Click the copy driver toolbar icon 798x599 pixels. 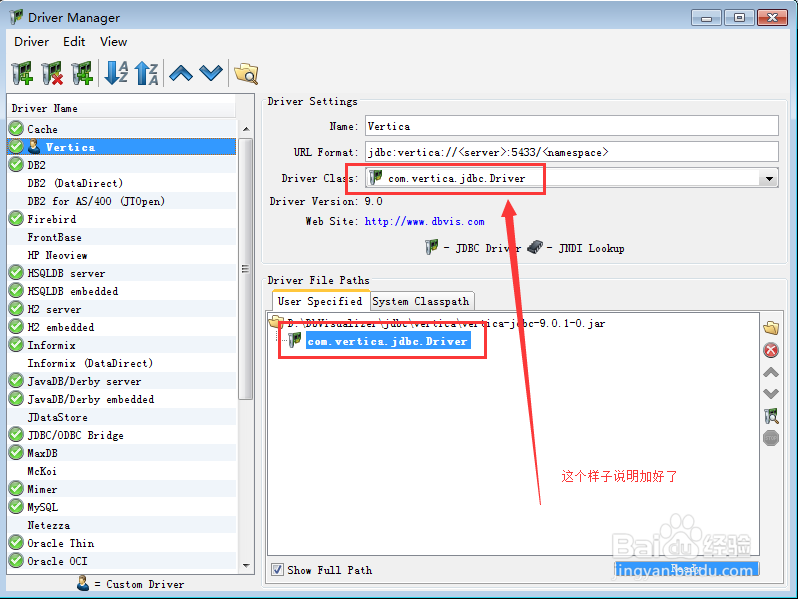coord(82,73)
